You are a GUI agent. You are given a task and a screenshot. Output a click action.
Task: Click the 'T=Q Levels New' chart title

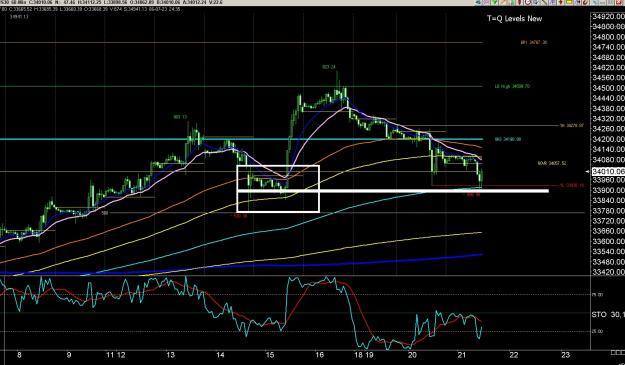pos(514,18)
